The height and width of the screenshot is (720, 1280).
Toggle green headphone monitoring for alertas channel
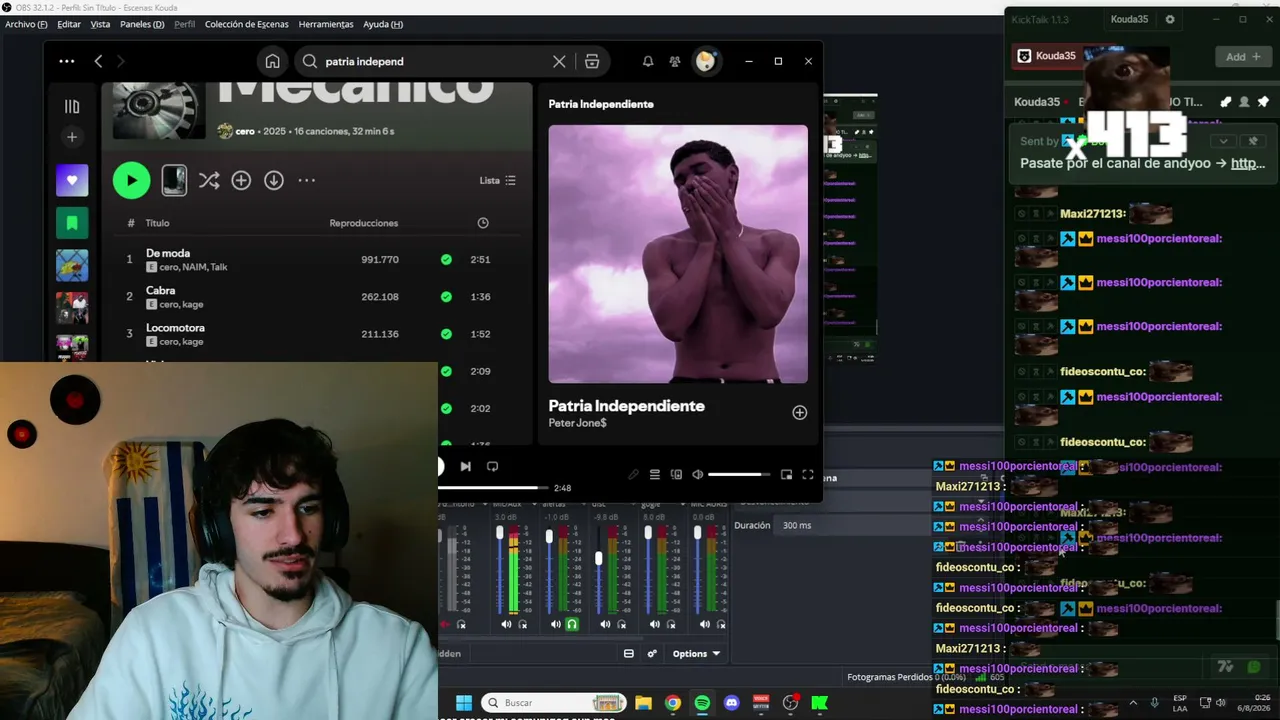pyautogui.click(x=572, y=624)
